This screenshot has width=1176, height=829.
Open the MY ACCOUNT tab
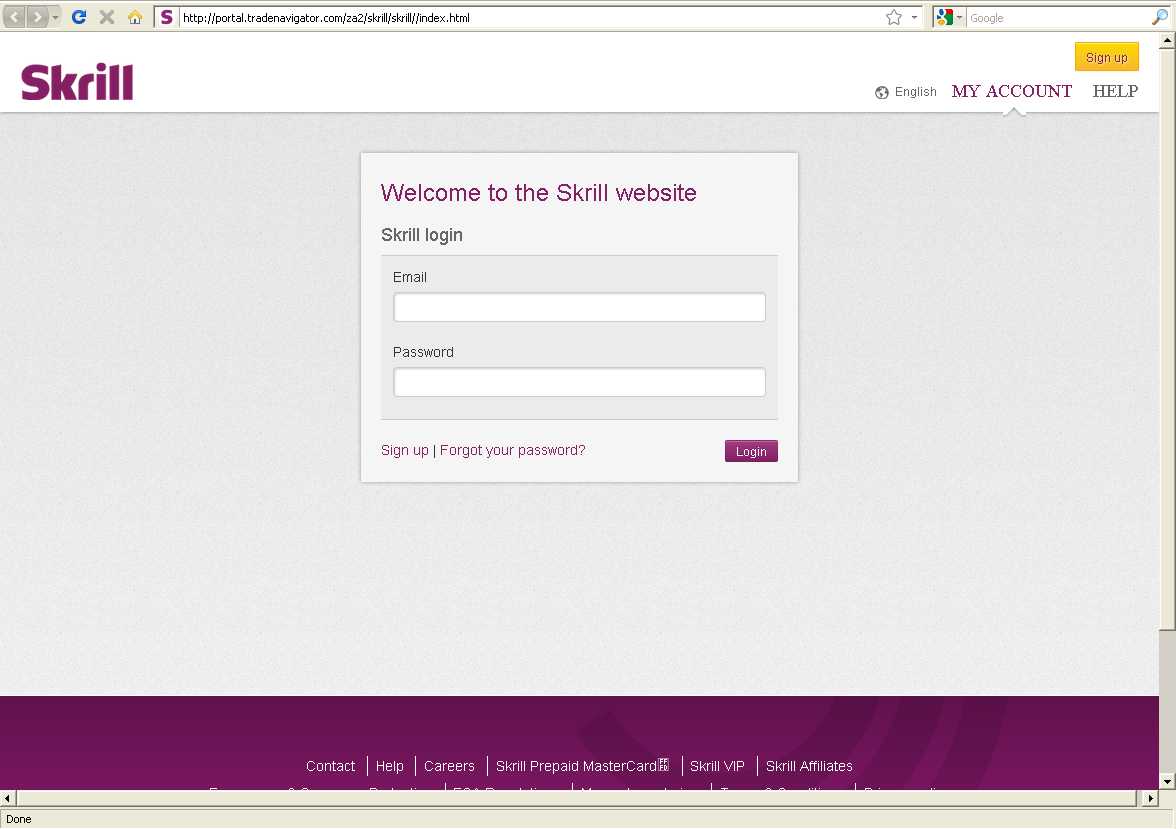pyautogui.click(x=1011, y=92)
